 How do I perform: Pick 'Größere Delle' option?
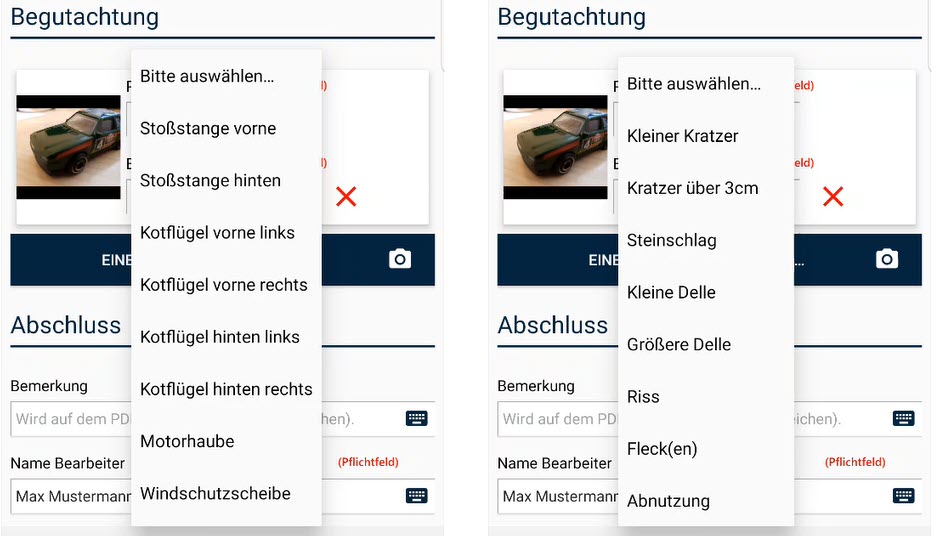679,344
